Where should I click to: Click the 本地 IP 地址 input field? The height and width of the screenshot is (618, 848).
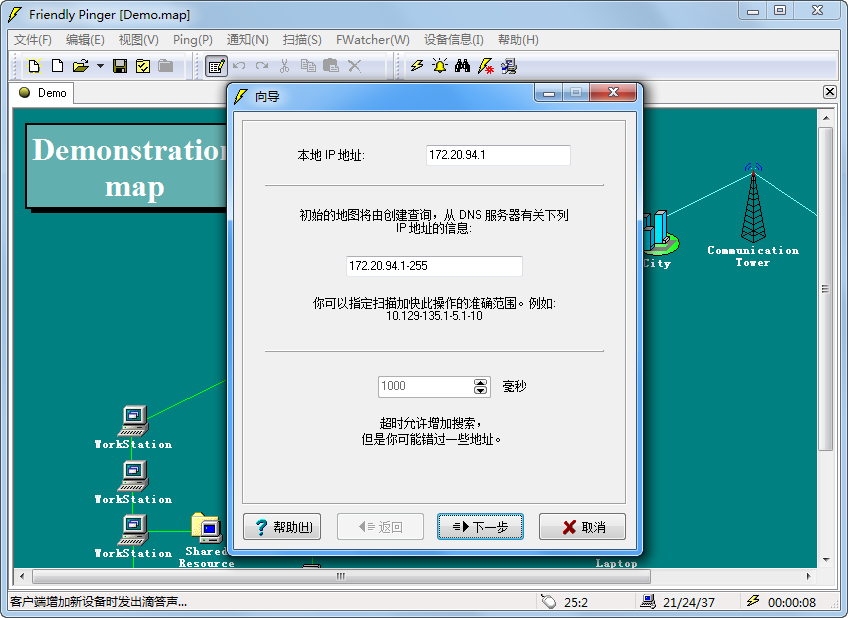click(x=498, y=155)
